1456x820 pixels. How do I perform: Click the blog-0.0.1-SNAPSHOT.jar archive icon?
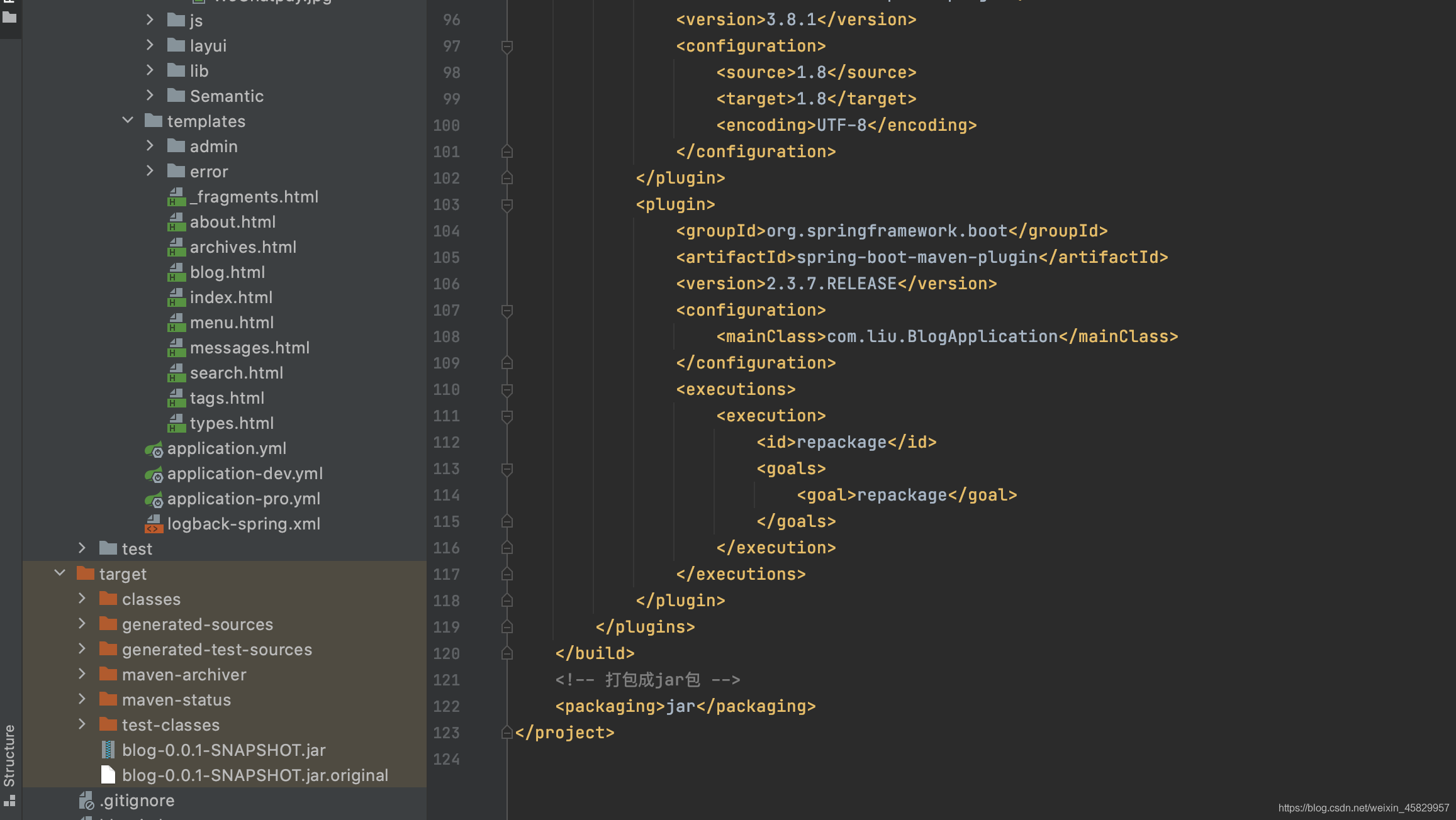click(x=108, y=750)
